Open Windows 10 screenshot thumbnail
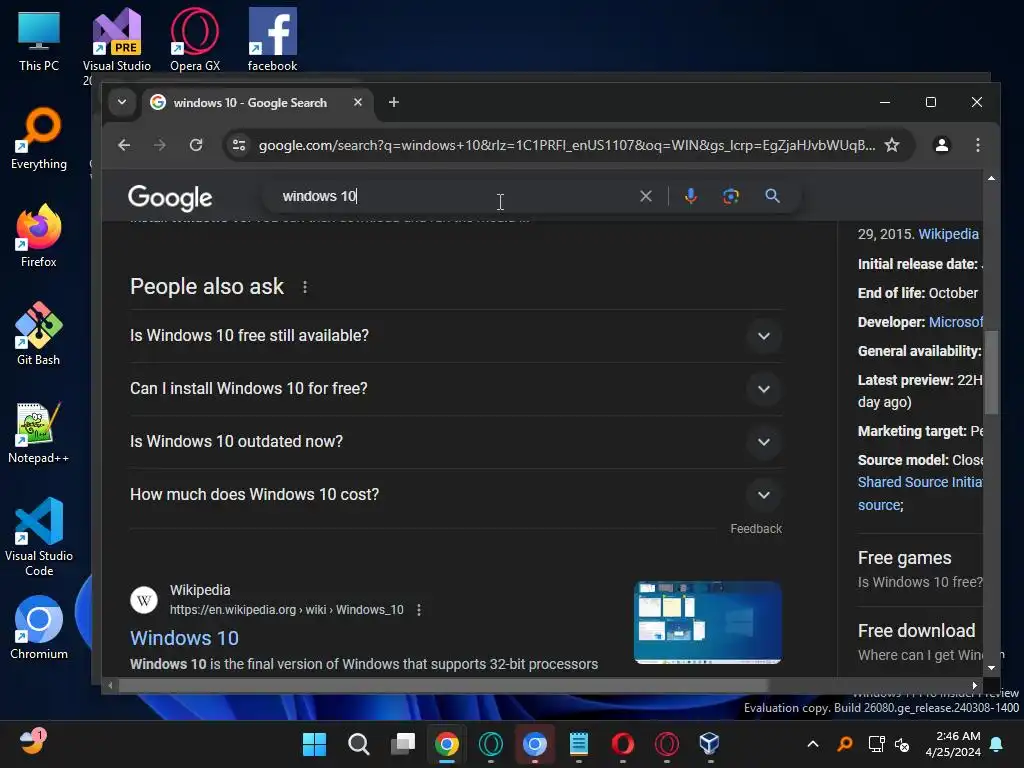Image resolution: width=1024 pixels, height=768 pixels. coord(707,623)
